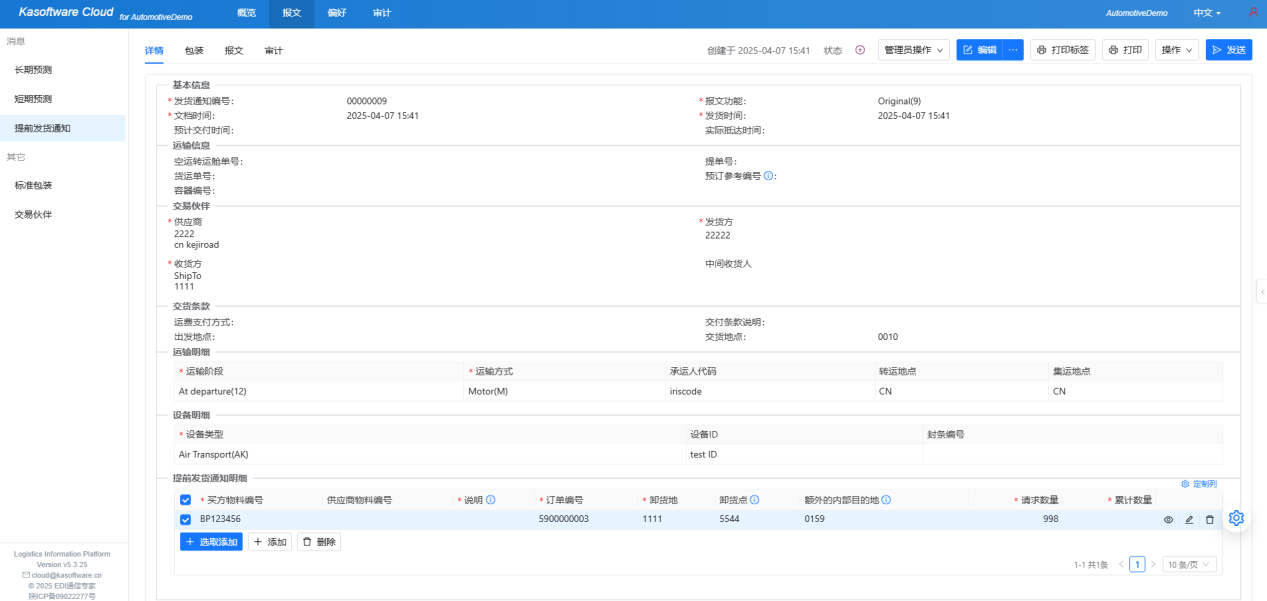
Task: Open the floating gear settings button
Action: (x=1236, y=518)
